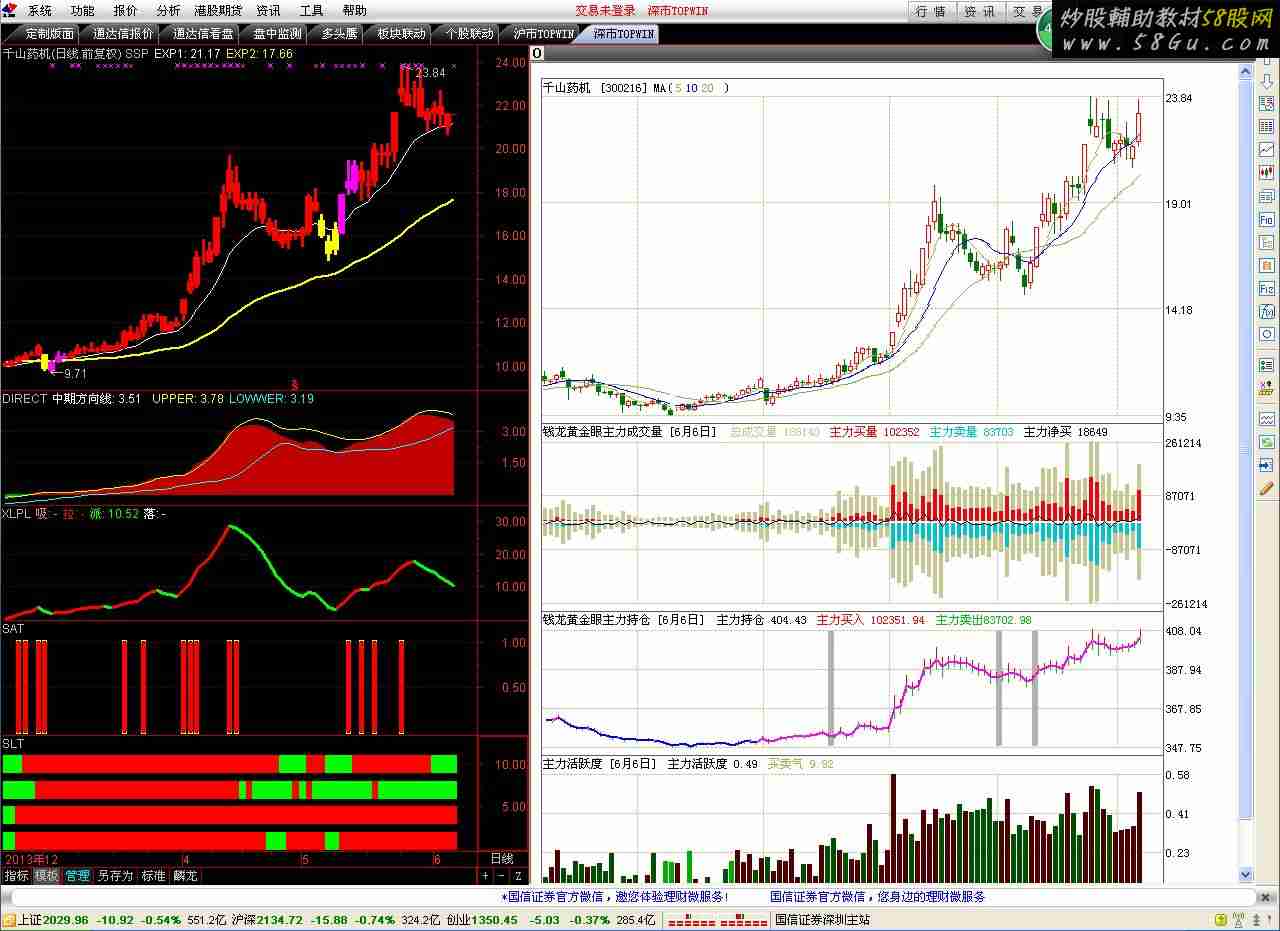Switch to the 板块联动 tab
1280x931 pixels.
[x=401, y=33]
